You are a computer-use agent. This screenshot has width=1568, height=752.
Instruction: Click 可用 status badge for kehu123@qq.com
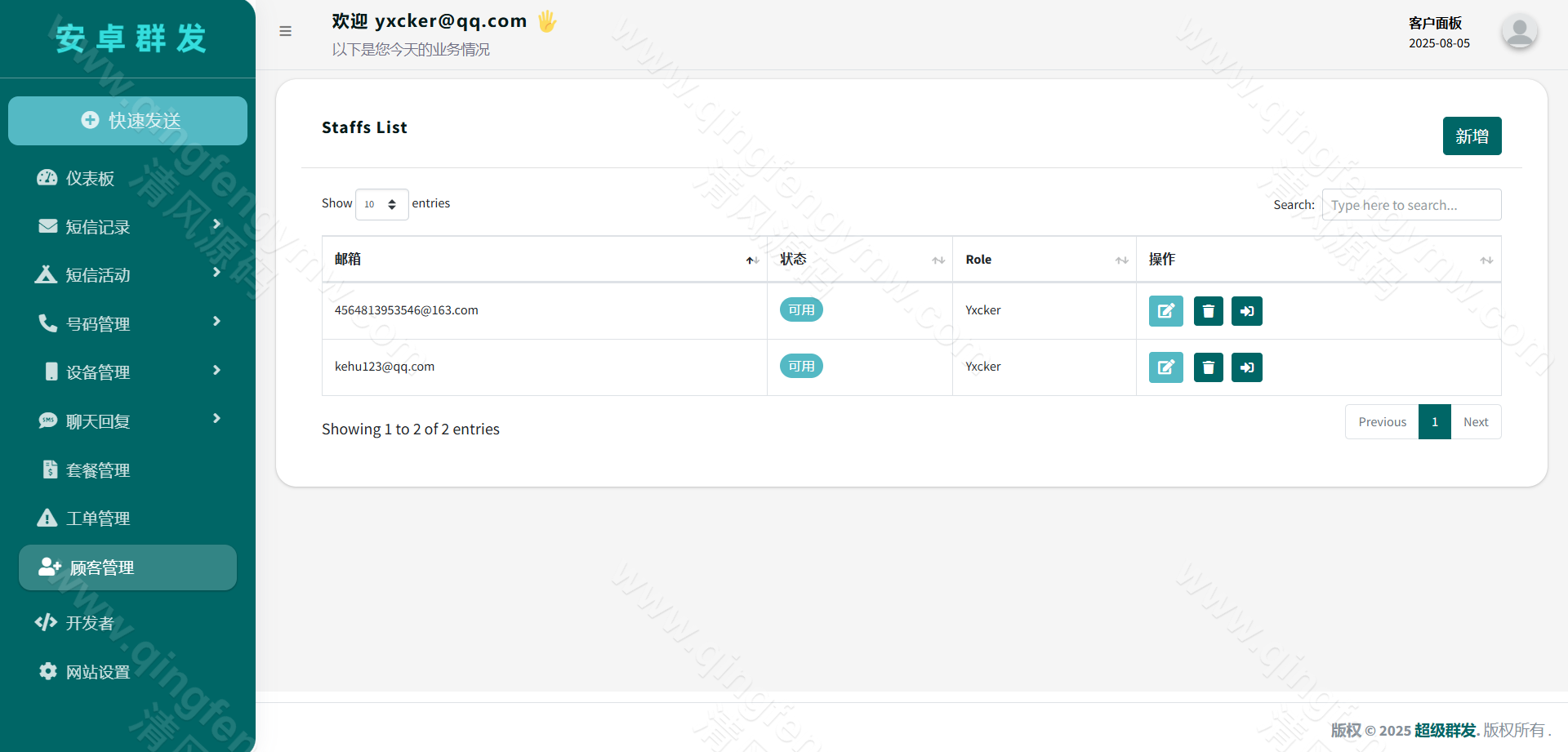[x=801, y=366]
